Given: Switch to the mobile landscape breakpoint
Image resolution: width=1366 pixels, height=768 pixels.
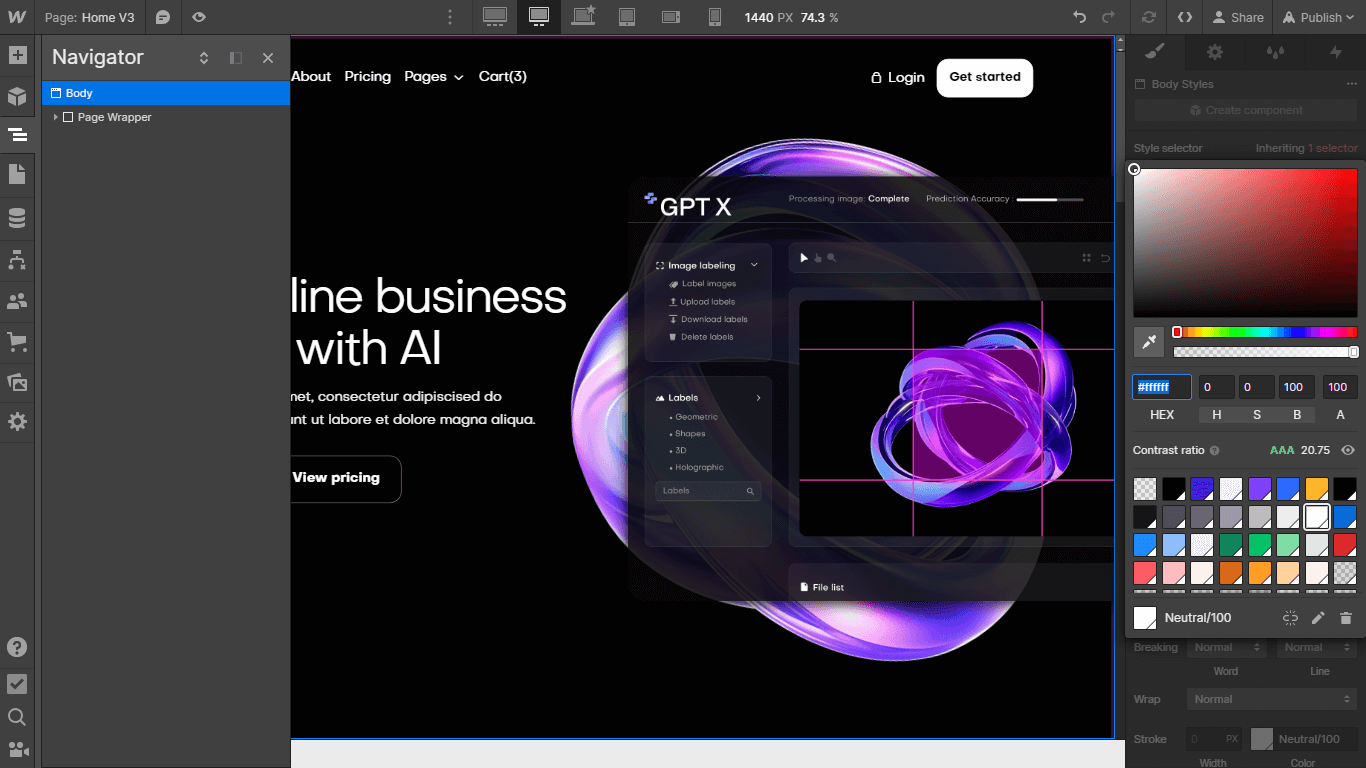Looking at the screenshot, I should [x=671, y=17].
